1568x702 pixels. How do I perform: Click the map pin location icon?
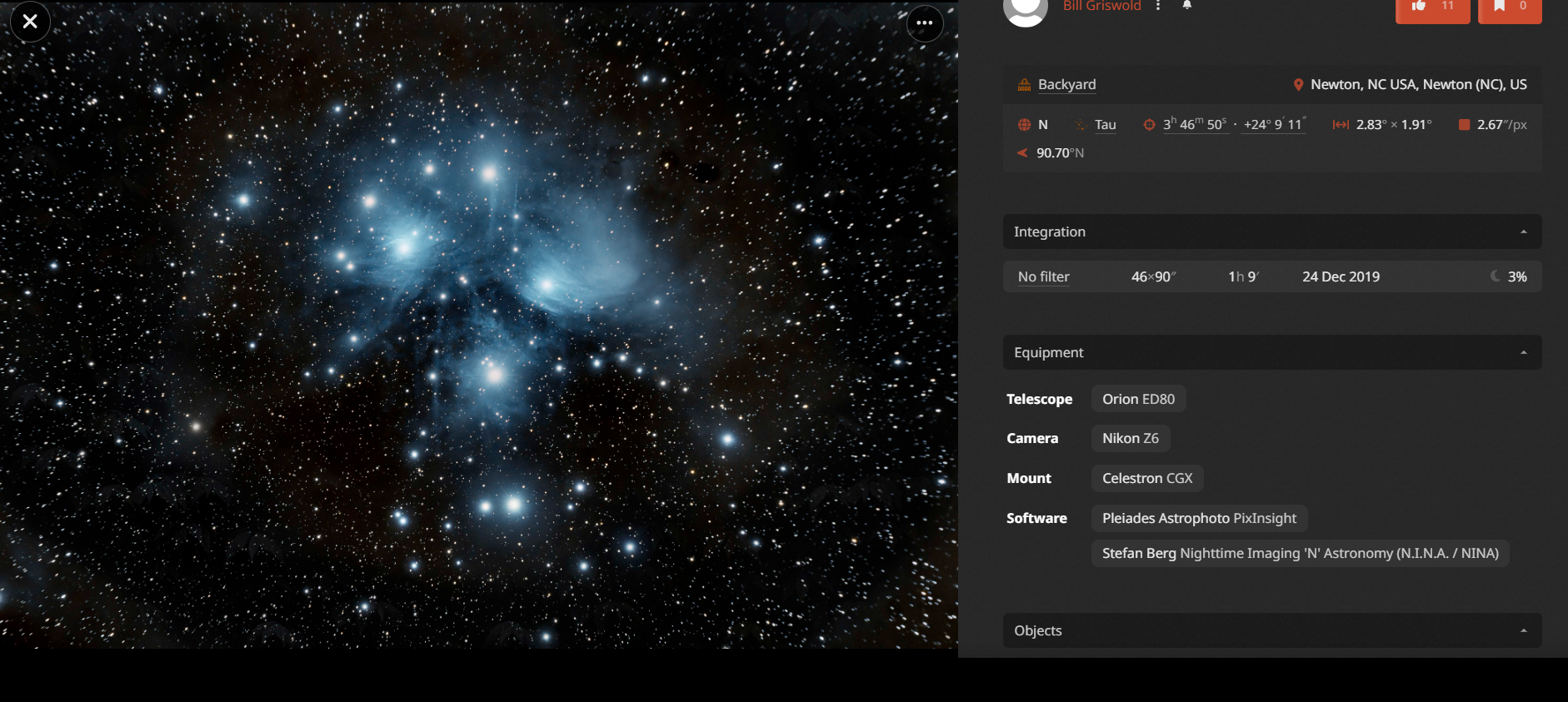tap(1298, 84)
